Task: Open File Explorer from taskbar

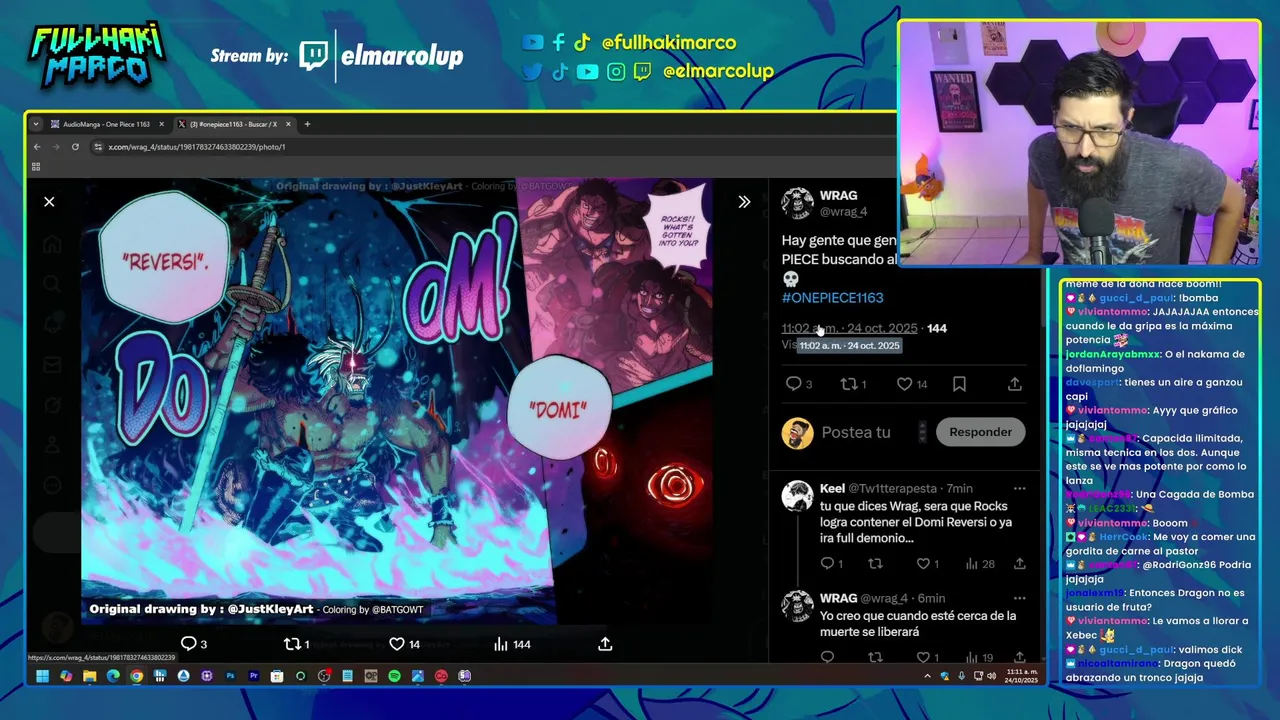Action: click(89, 676)
